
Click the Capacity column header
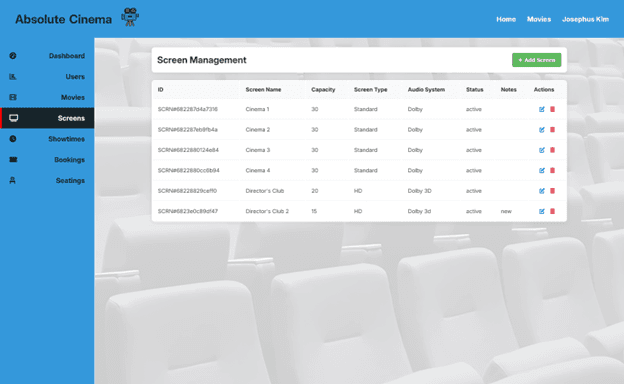(x=323, y=90)
